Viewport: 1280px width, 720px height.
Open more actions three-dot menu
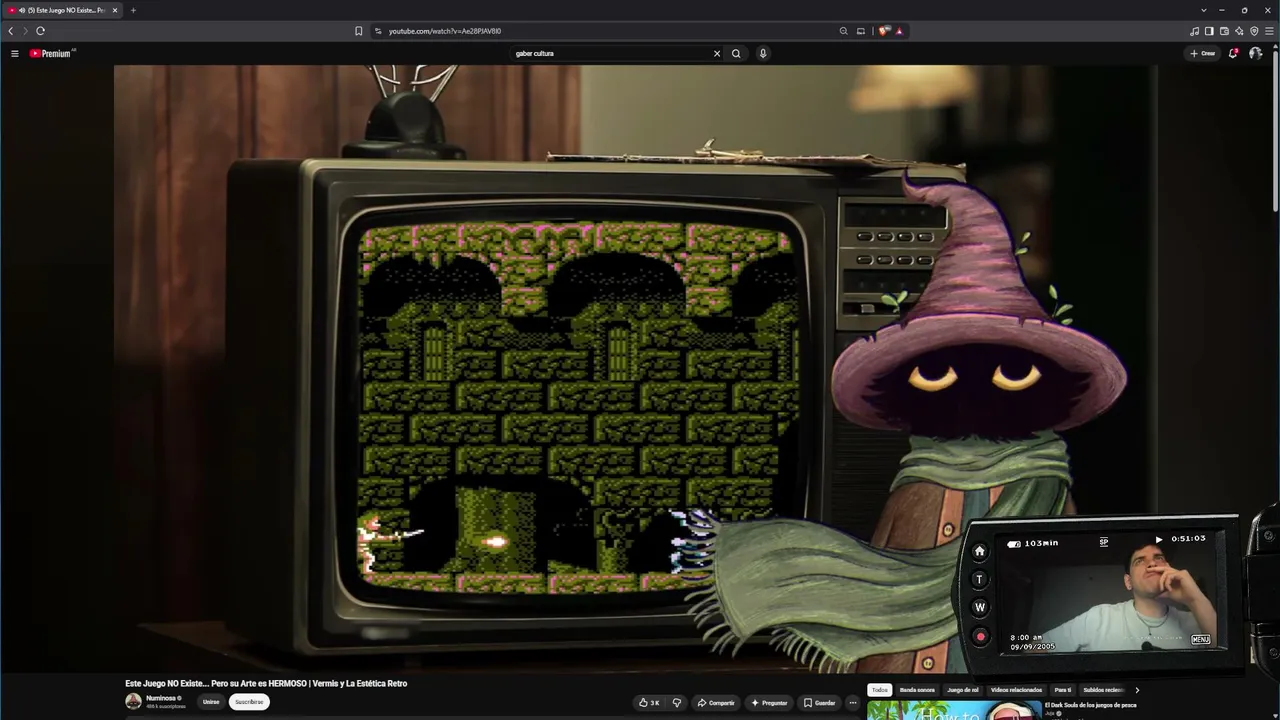[x=852, y=703]
